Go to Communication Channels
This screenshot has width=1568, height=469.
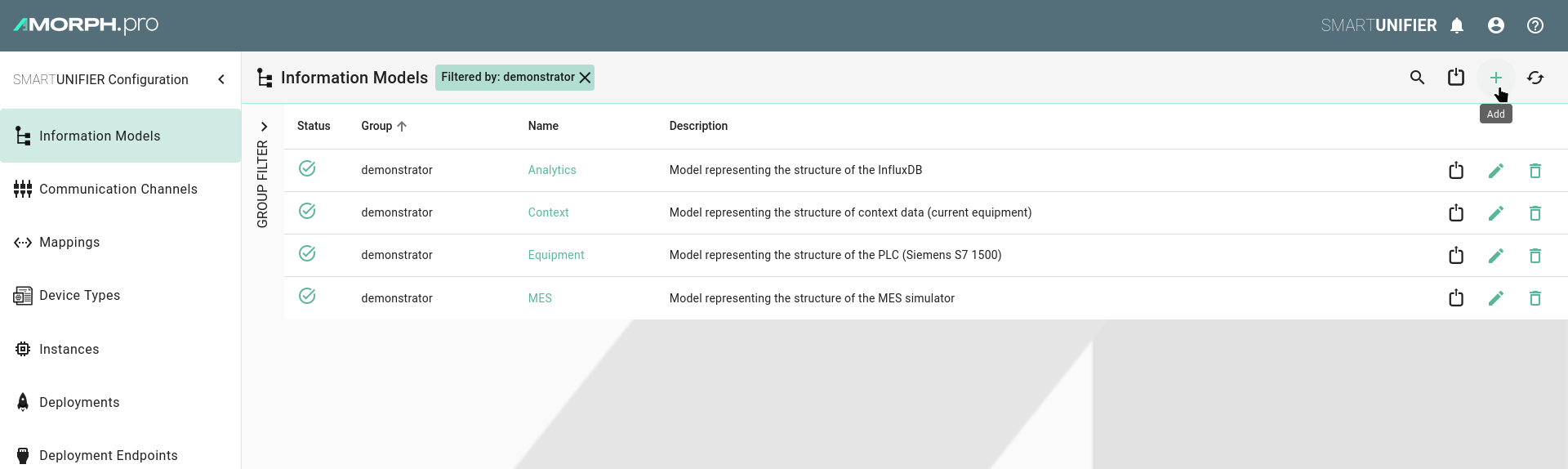point(121,189)
